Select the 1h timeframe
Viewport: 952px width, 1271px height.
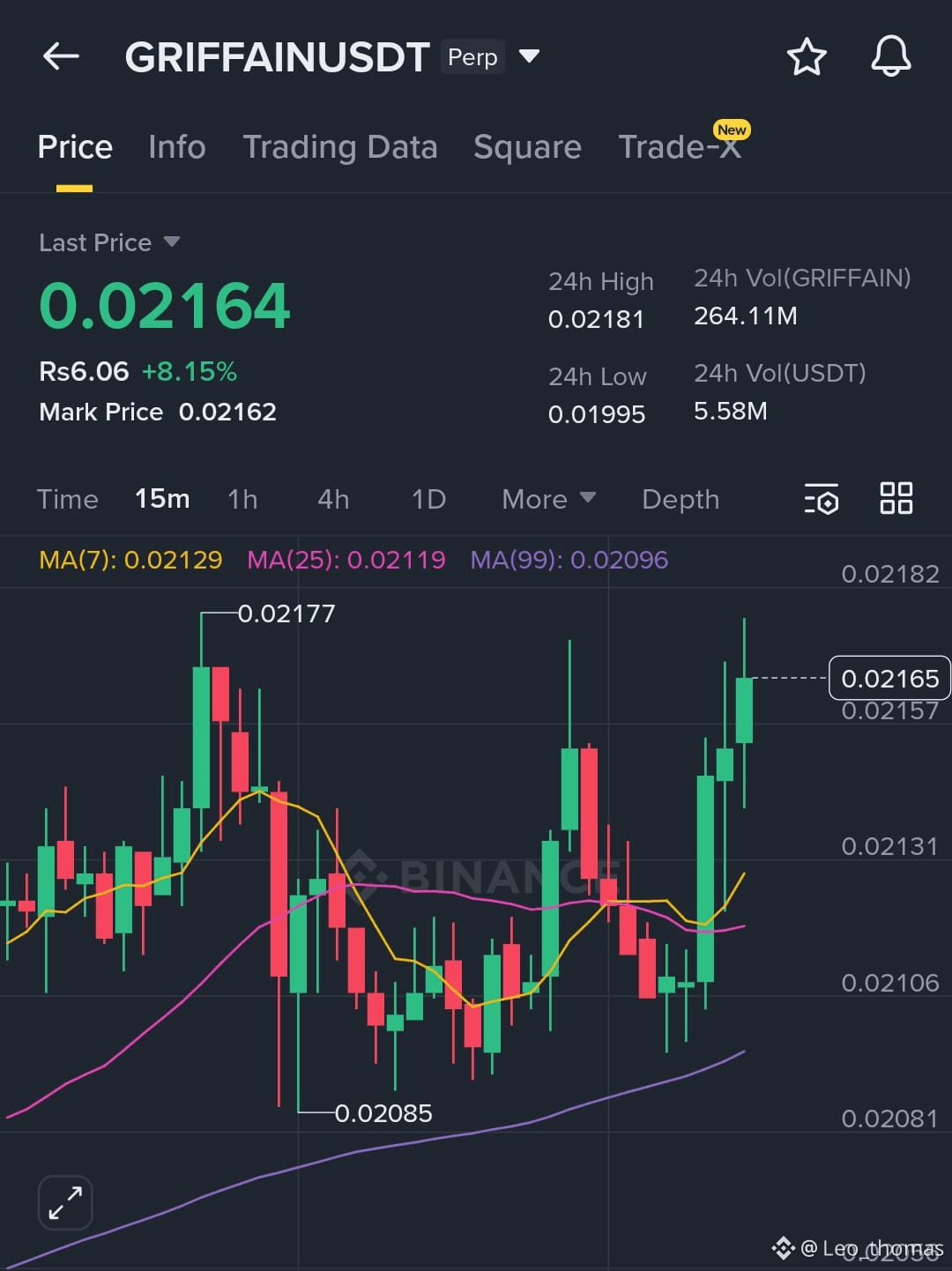click(242, 499)
